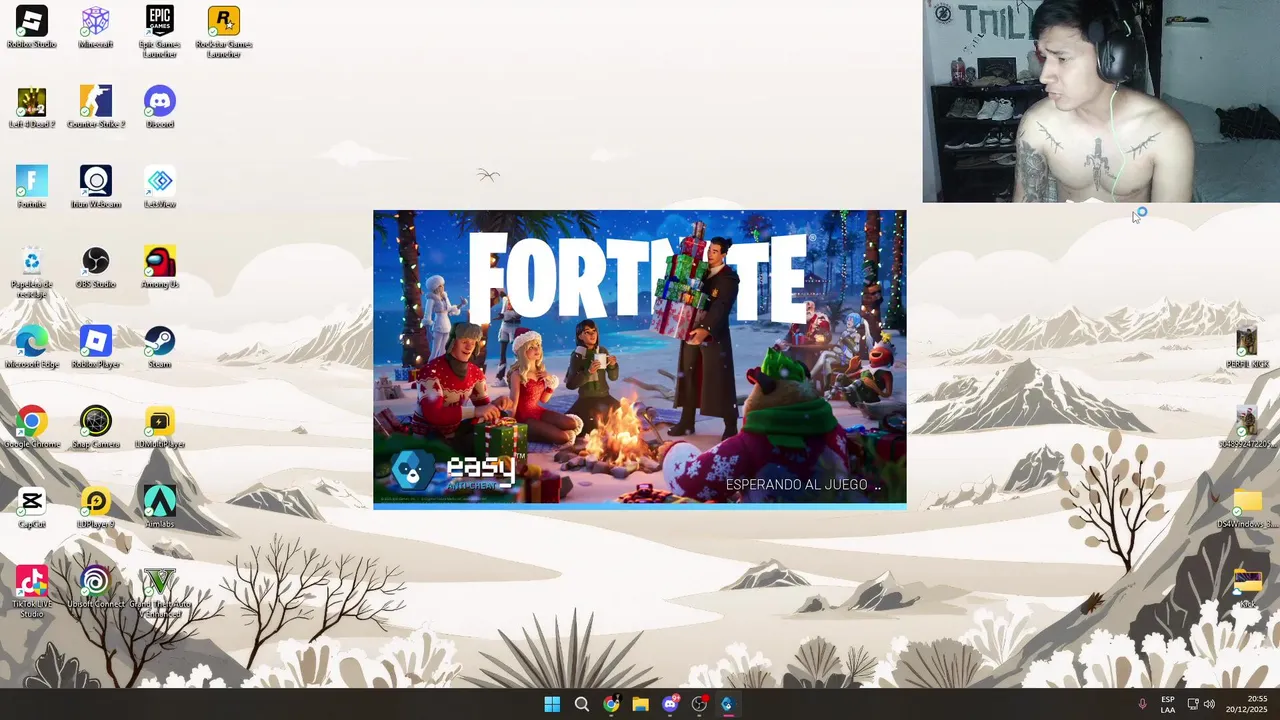This screenshot has width=1280, height=720.
Task: Switch to Chrome in the taskbar
Action: (x=611, y=704)
